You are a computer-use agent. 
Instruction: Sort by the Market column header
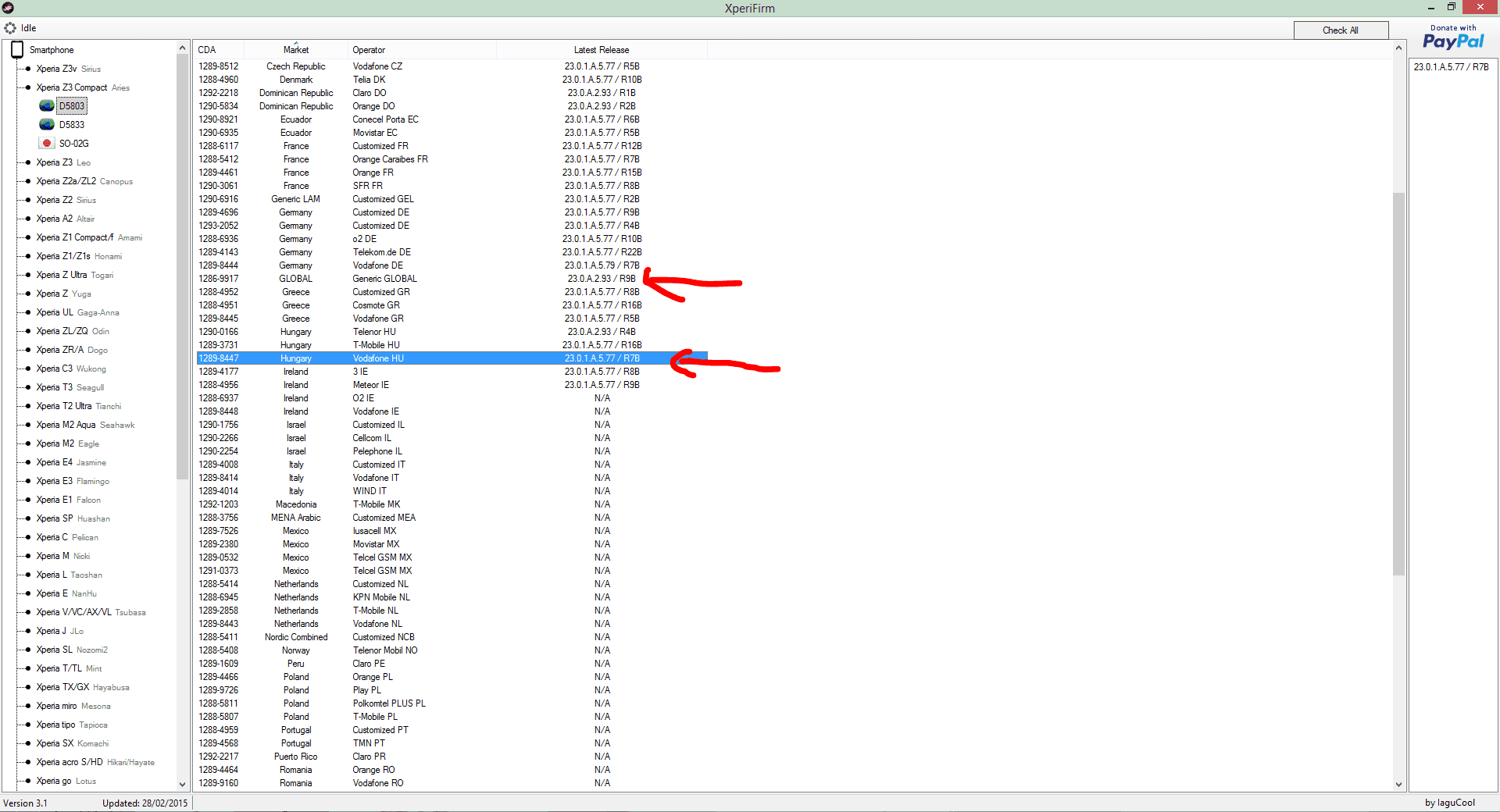[x=296, y=50]
